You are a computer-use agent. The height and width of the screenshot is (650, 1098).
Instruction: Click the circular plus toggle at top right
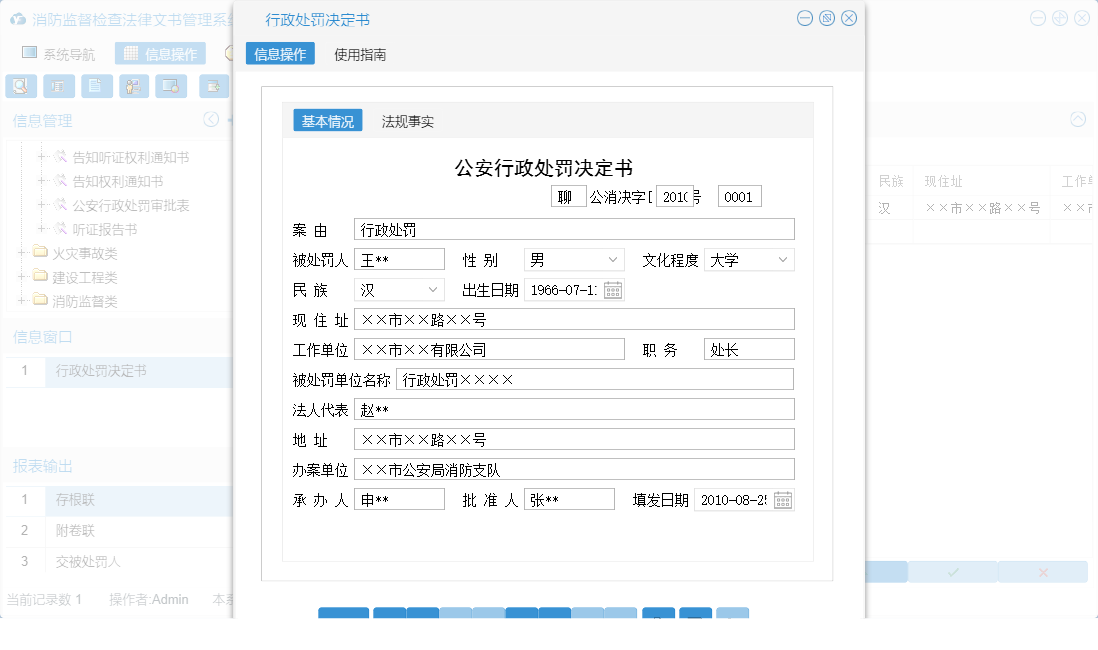(1060, 17)
